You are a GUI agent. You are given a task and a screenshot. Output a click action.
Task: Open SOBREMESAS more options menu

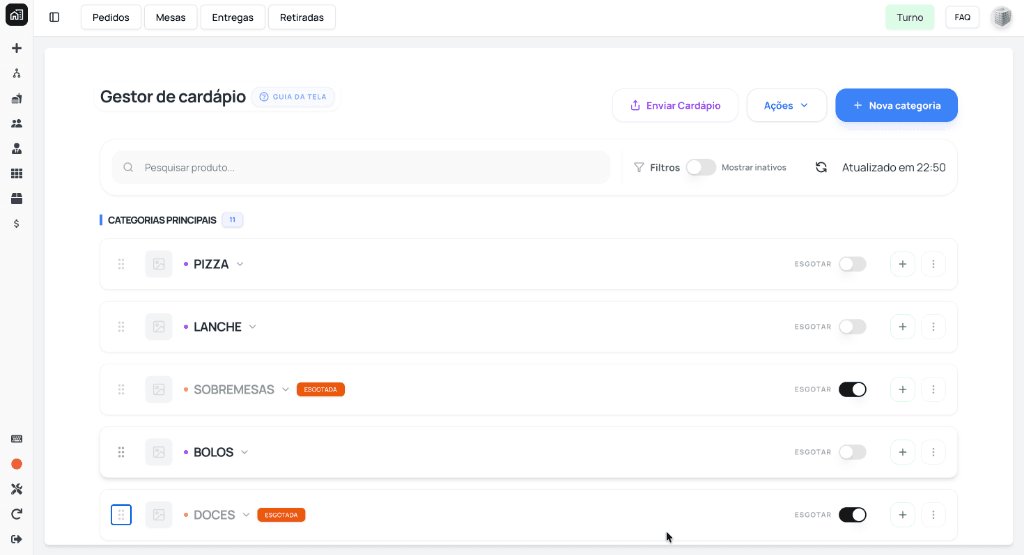point(933,389)
